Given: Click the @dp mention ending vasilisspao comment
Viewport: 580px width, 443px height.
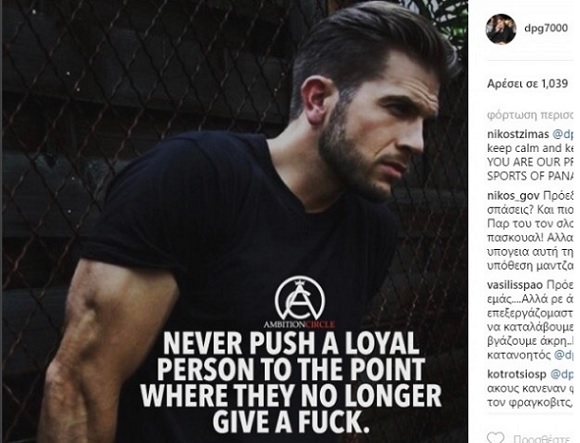Looking at the screenshot, I should click(x=564, y=355).
